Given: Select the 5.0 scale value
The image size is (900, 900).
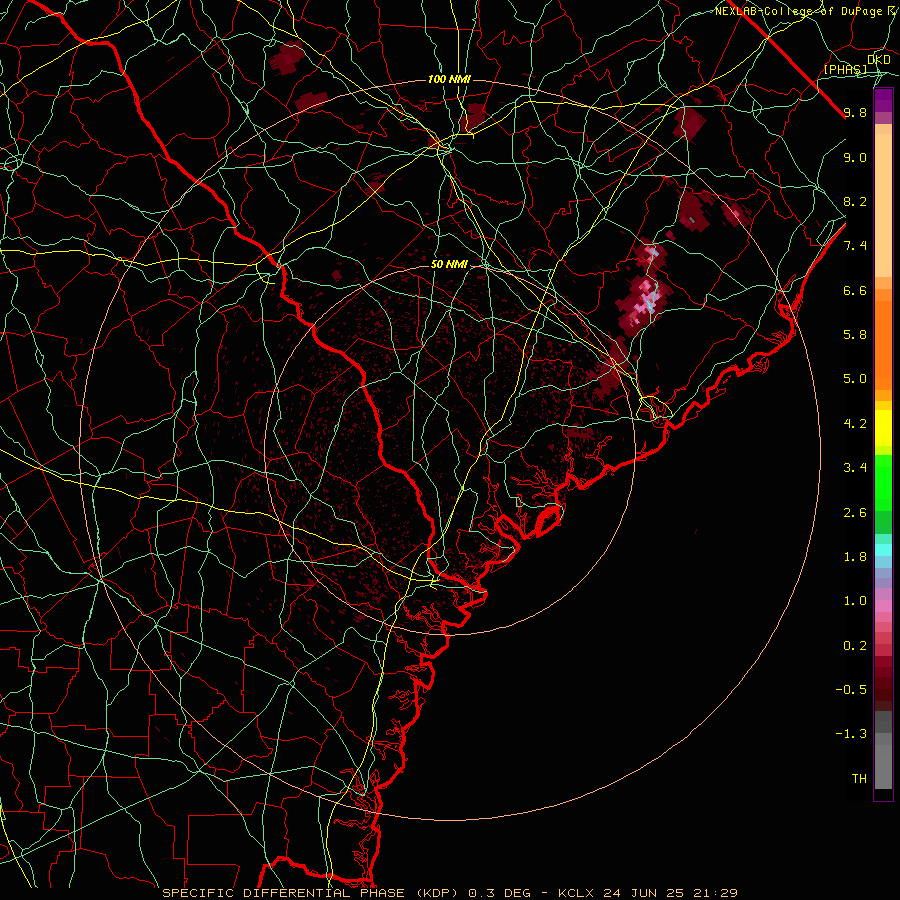Looking at the screenshot, I should click(855, 379).
